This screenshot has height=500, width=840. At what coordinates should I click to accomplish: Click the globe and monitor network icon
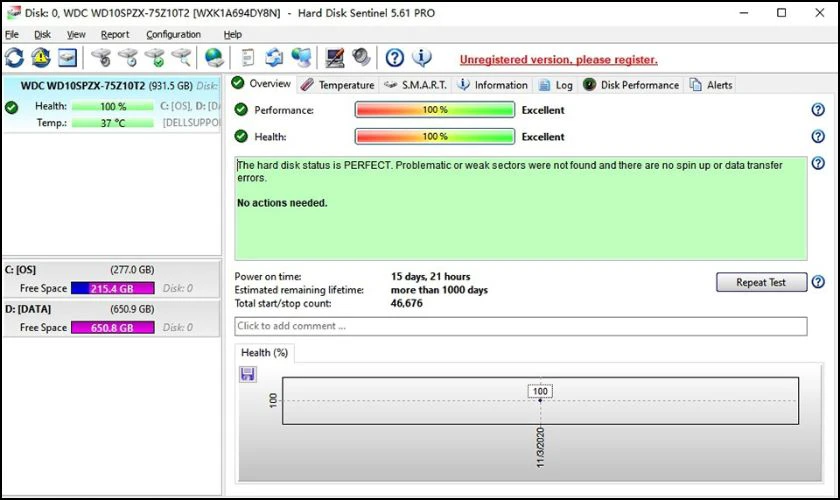301,57
